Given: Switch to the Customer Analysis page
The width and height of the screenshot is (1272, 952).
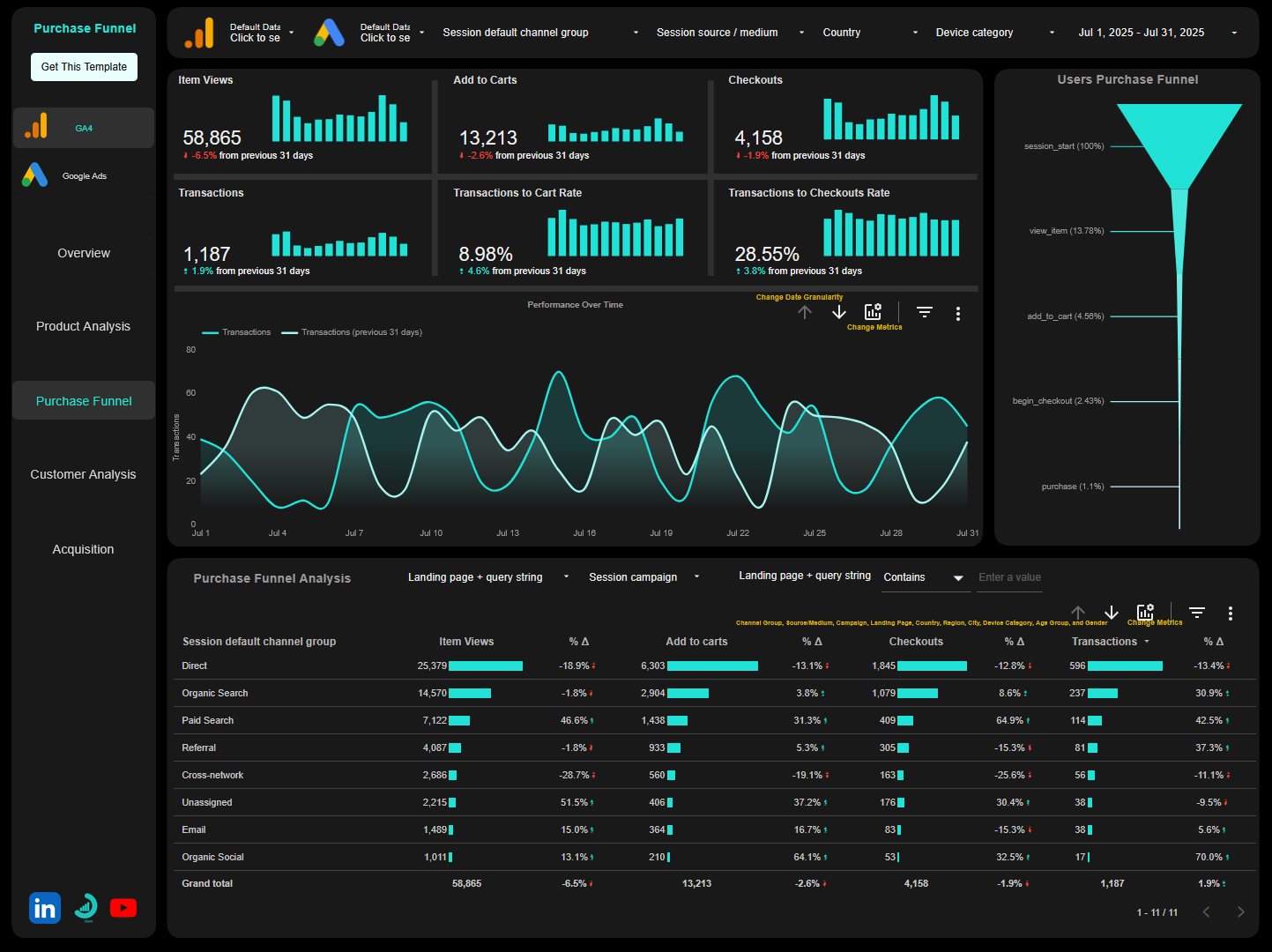Looking at the screenshot, I should (x=83, y=474).
